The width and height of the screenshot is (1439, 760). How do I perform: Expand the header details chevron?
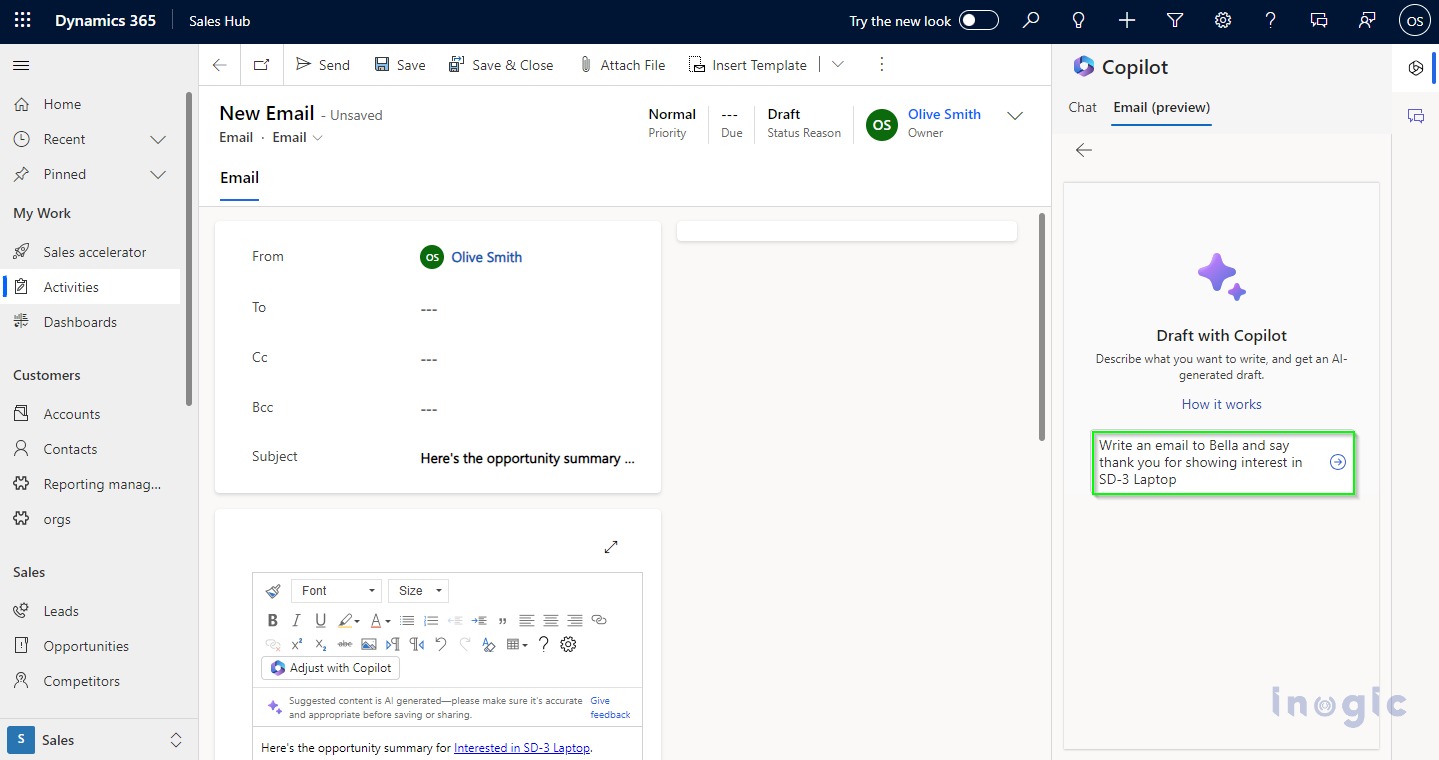click(1015, 116)
